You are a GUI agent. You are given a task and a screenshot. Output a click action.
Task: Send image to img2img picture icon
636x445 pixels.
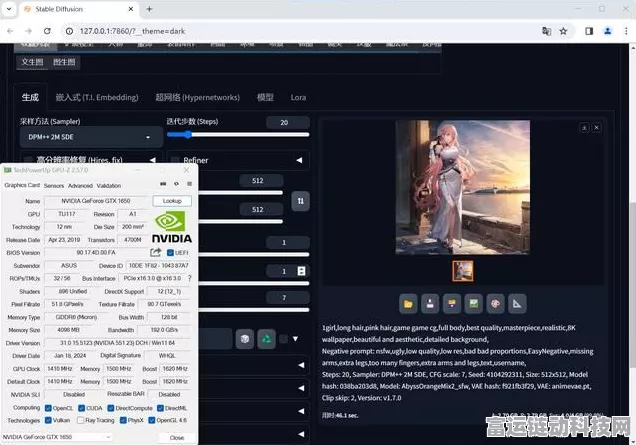coord(473,304)
